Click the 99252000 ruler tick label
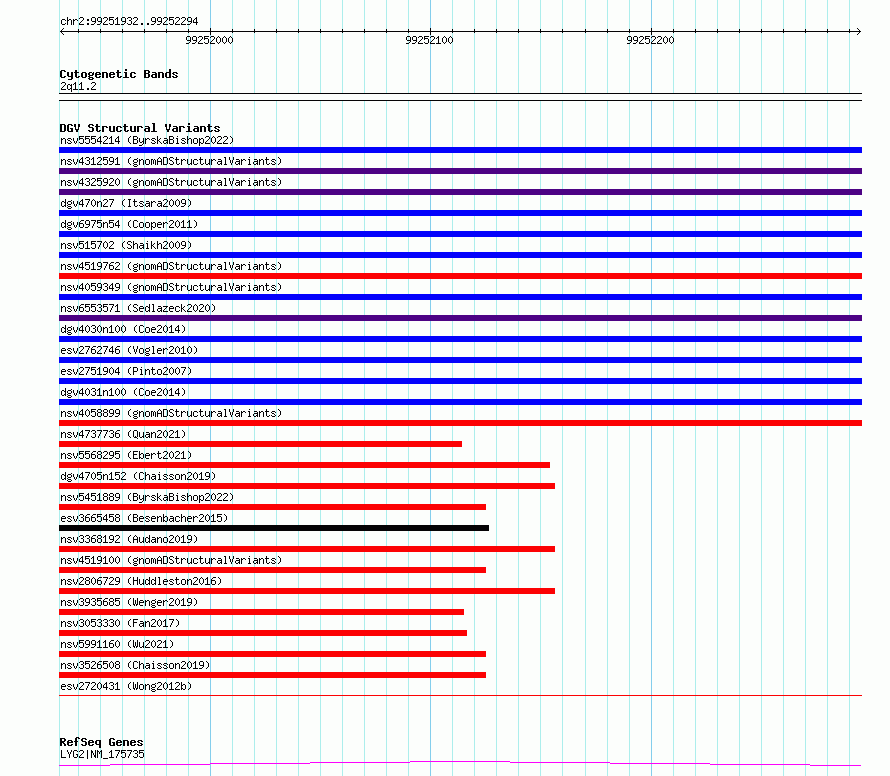Image resolution: width=890 pixels, height=776 pixels. [209, 40]
